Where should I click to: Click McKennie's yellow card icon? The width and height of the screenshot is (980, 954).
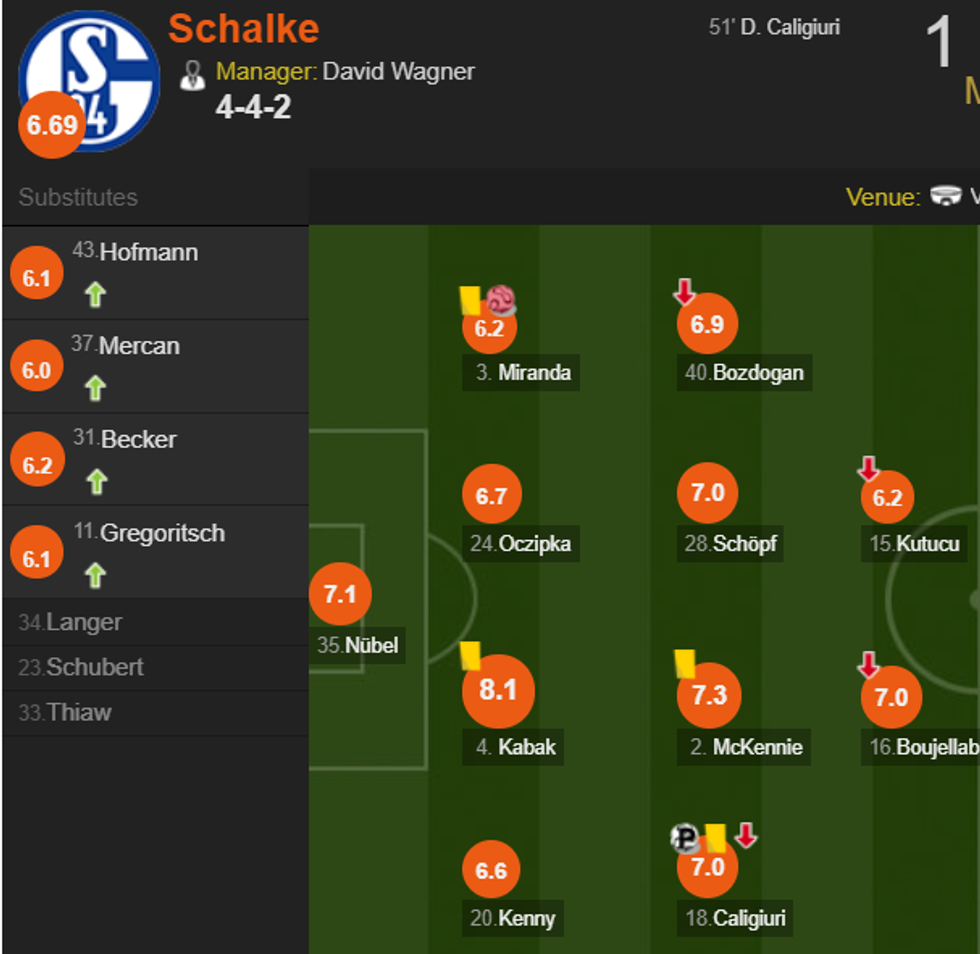coord(685,664)
